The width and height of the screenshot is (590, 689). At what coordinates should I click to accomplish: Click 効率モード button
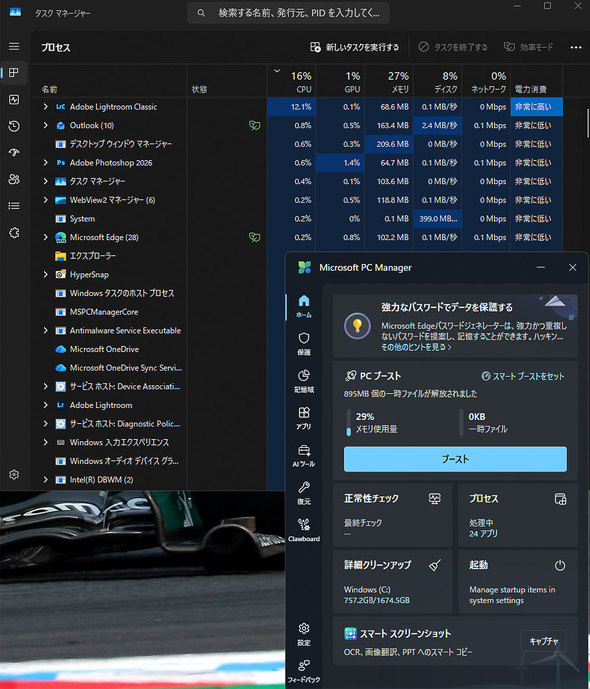(528, 47)
